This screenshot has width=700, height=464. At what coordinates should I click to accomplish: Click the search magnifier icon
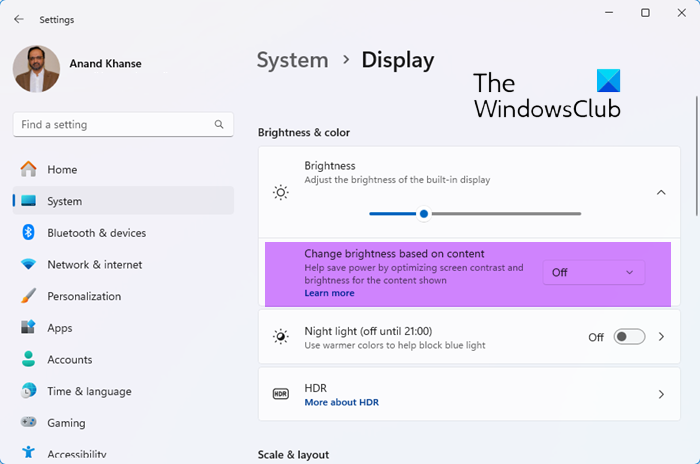pyautogui.click(x=219, y=125)
